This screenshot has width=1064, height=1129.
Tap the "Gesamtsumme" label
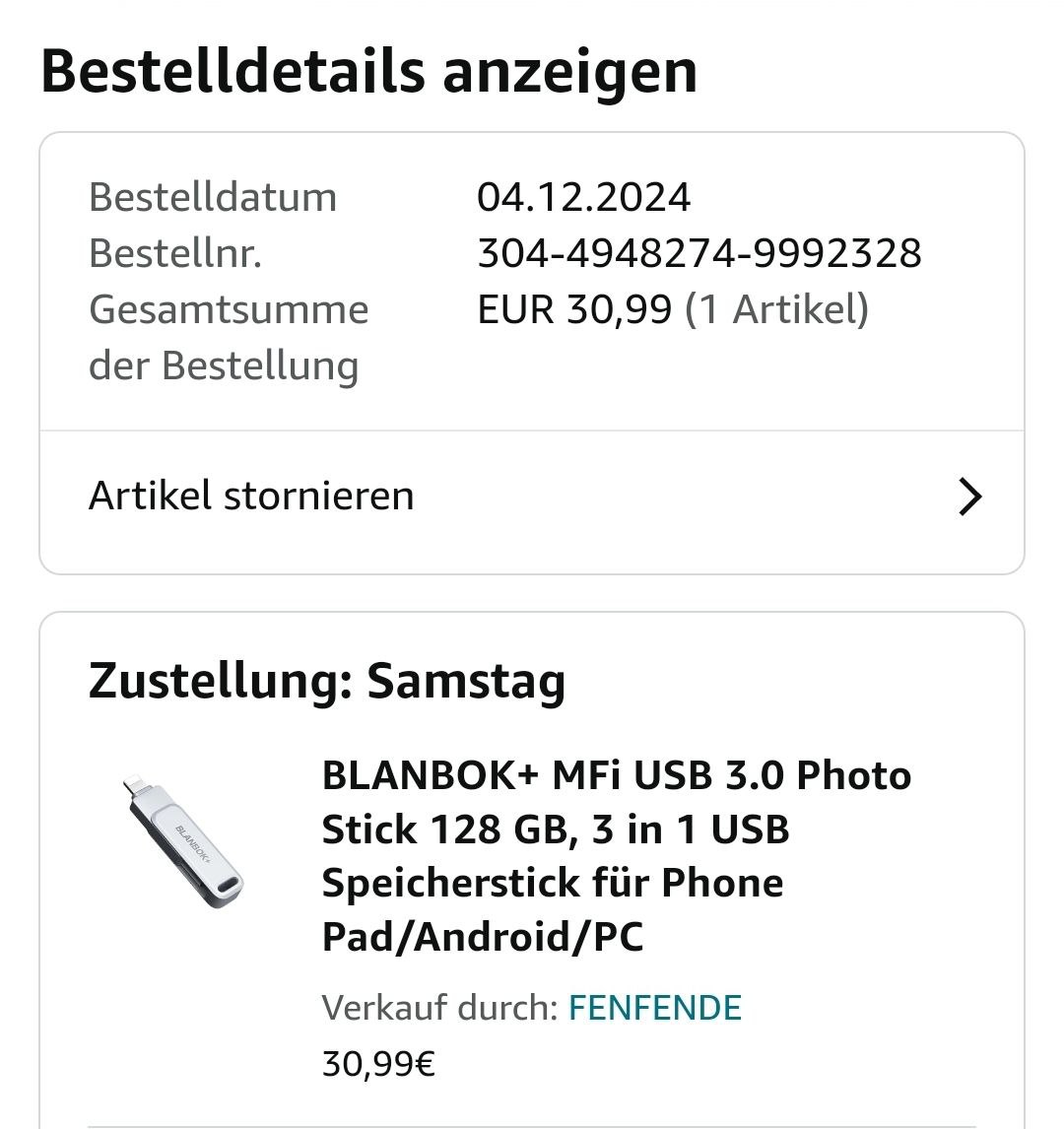[x=229, y=309]
